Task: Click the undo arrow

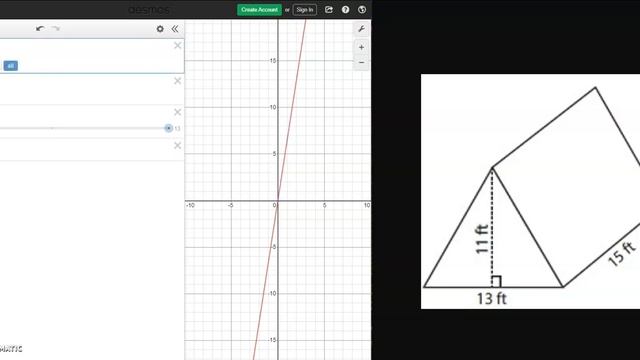Action: 40,29
